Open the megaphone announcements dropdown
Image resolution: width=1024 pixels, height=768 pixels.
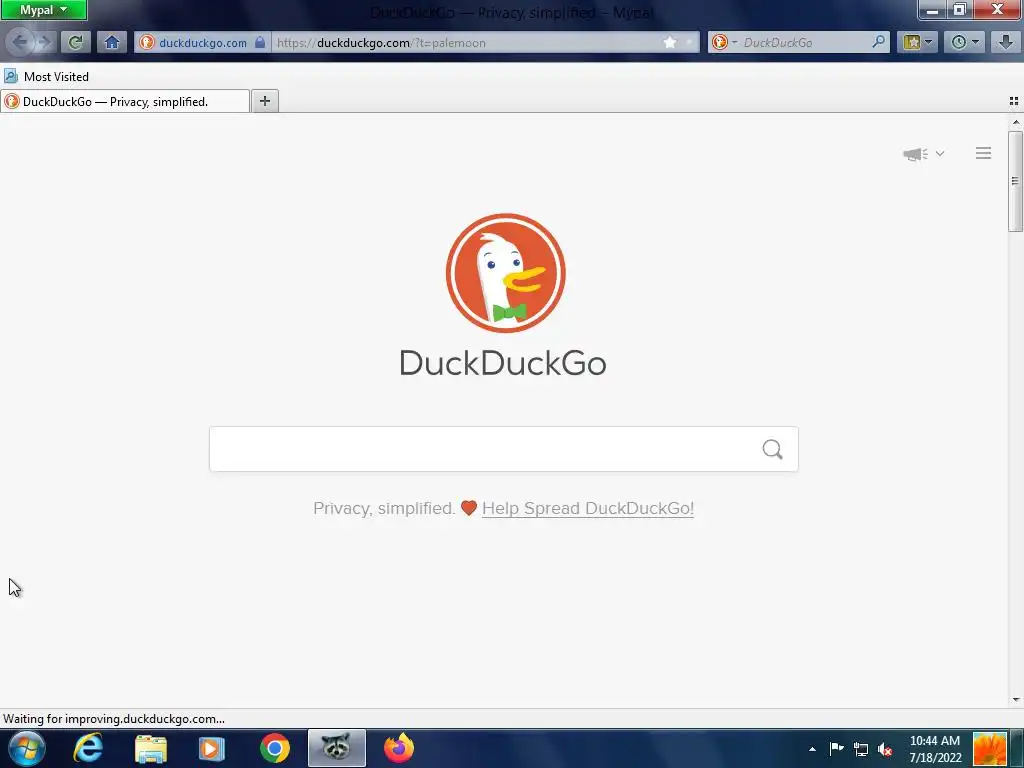(x=923, y=154)
